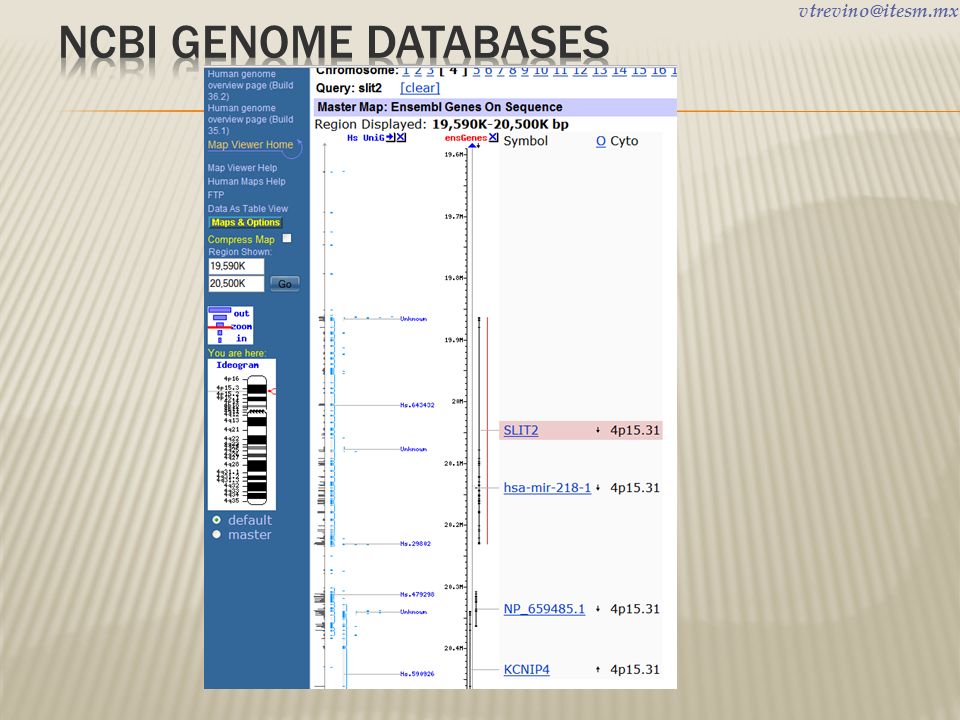The width and height of the screenshot is (960, 720).
Task: Click the 4p15.31 value in the SLIT2 row
Action: 635,430
